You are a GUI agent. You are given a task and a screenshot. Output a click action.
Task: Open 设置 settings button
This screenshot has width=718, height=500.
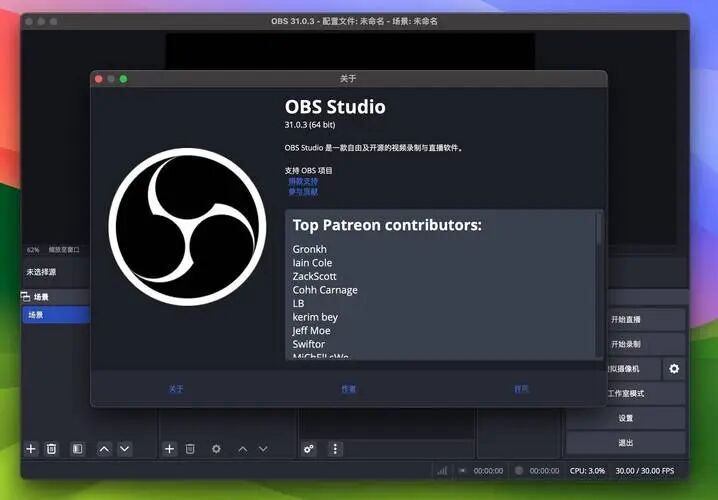pos(626,418)
